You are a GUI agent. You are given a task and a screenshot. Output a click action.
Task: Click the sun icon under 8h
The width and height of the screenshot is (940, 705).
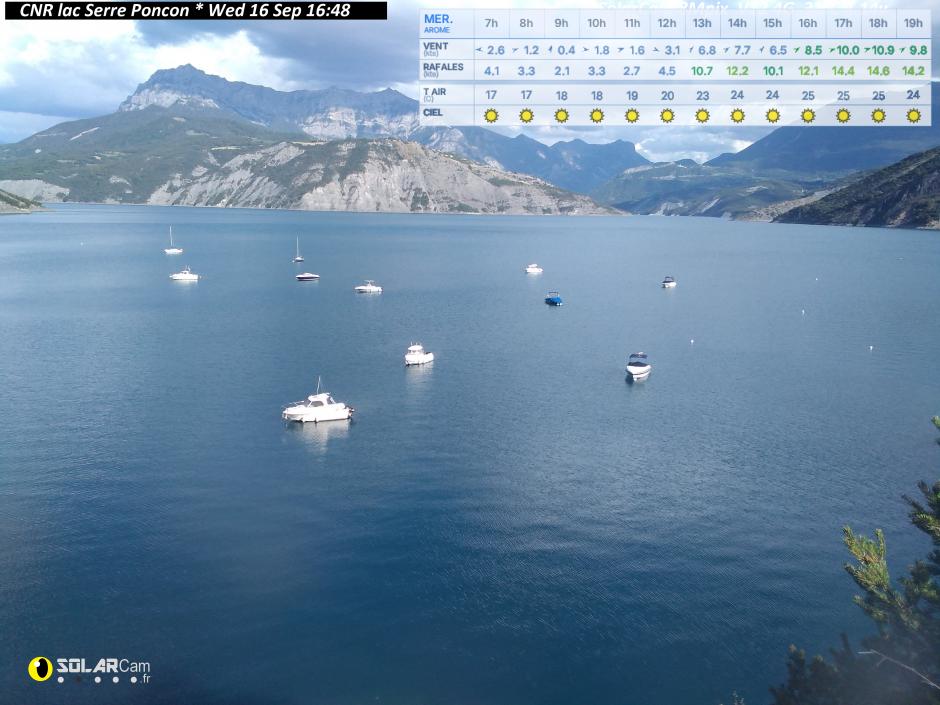point(526,116)
